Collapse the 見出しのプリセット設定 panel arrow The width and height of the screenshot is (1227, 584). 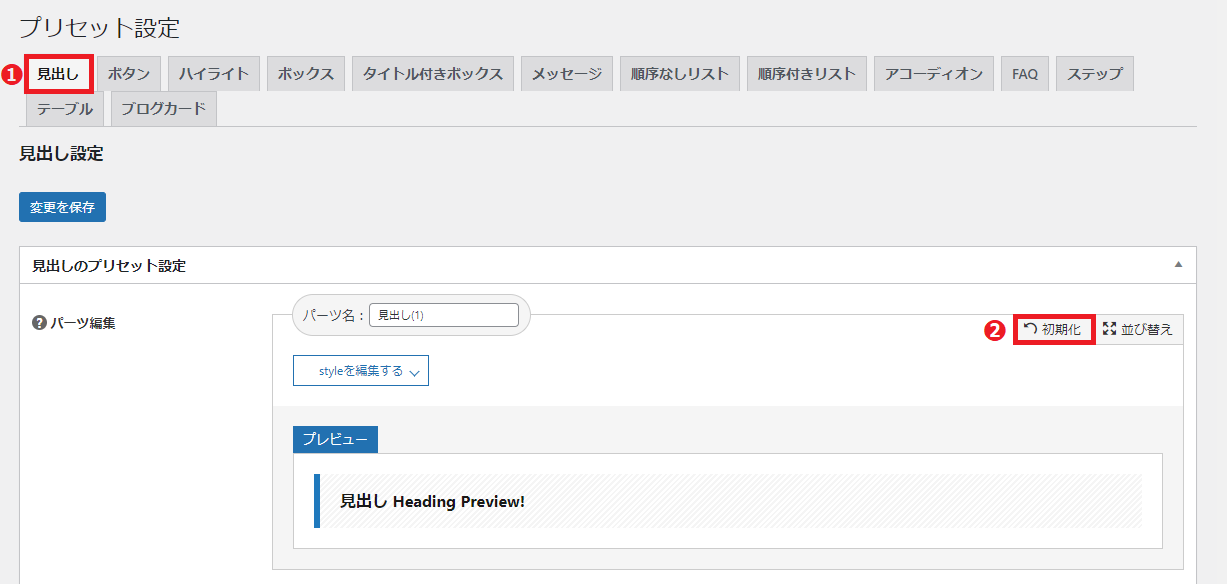coord(1178,265)
